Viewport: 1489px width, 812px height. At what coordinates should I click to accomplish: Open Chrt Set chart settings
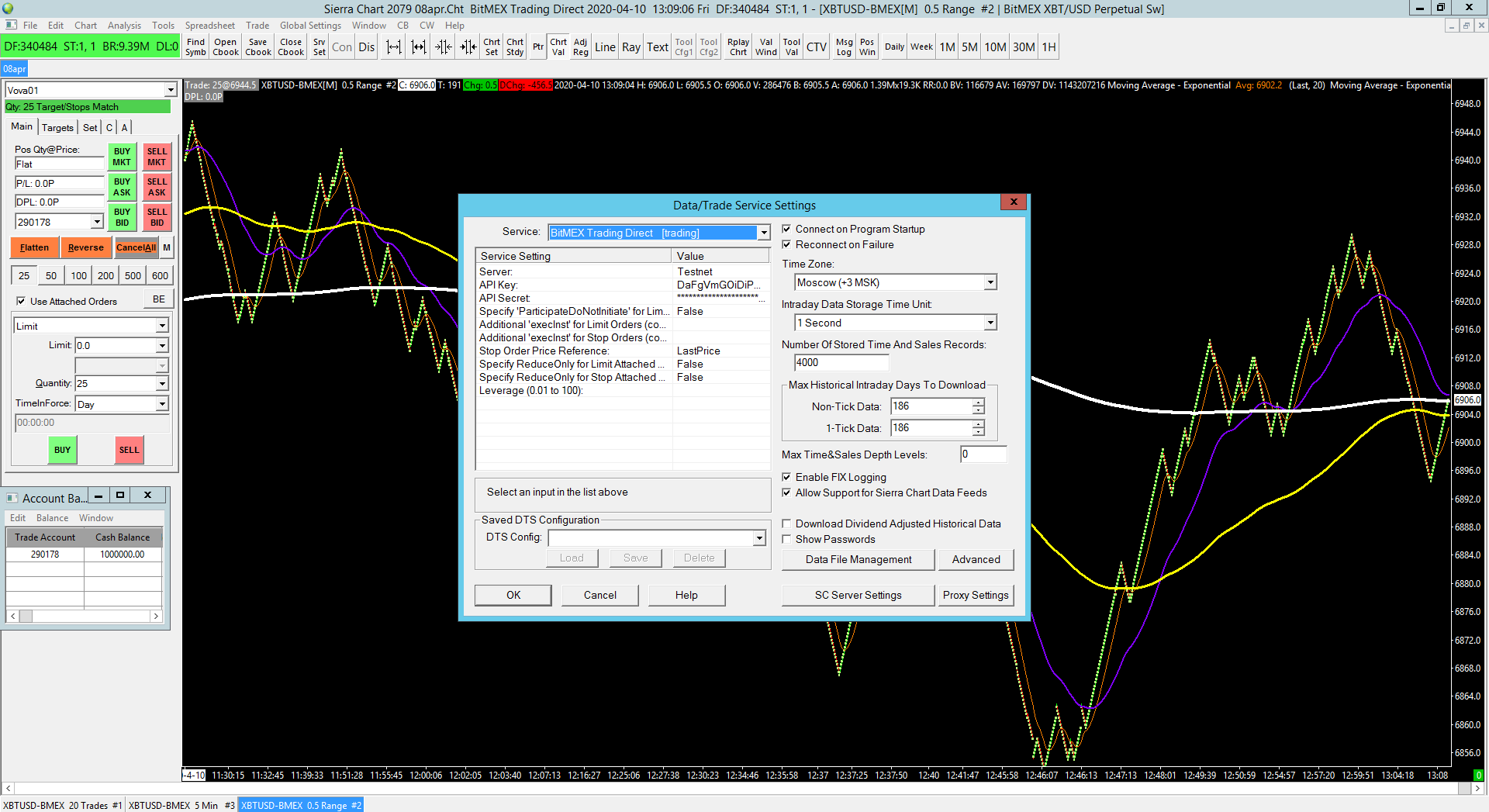(x=492, y=47)
